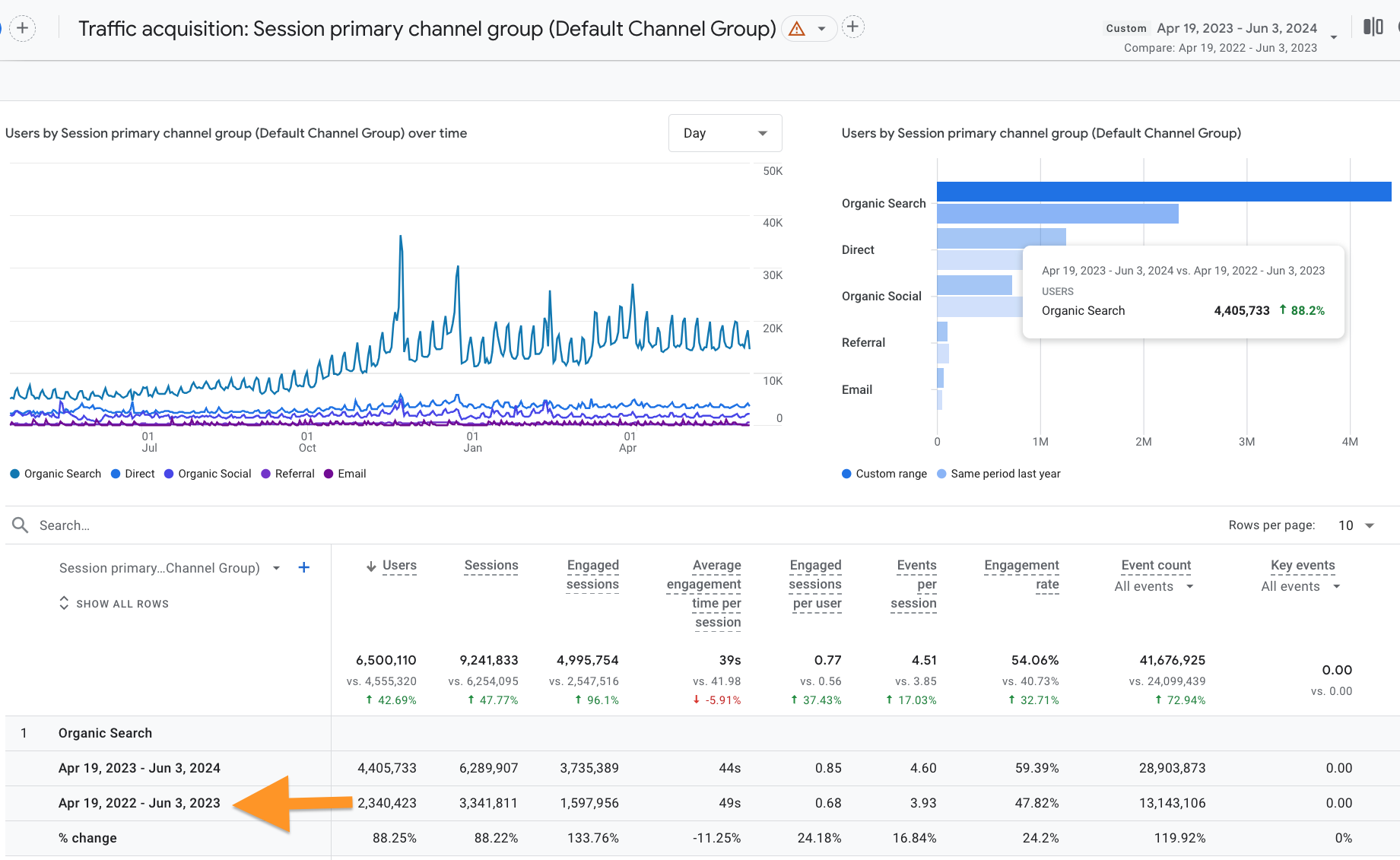Sort by Engaged sessions per user header
This screenshot has height=860, width=1400.
(815, 585)
